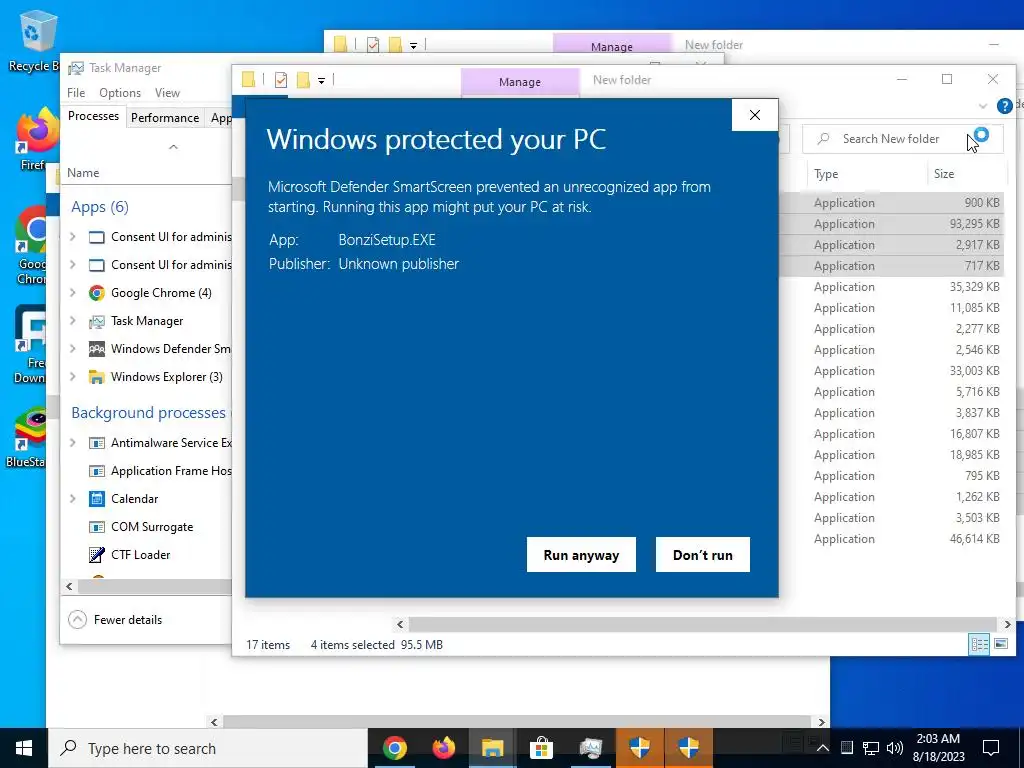
Task: Open Customize Quick Access Toolbar dropdown arrow
Action: point(321,80)
